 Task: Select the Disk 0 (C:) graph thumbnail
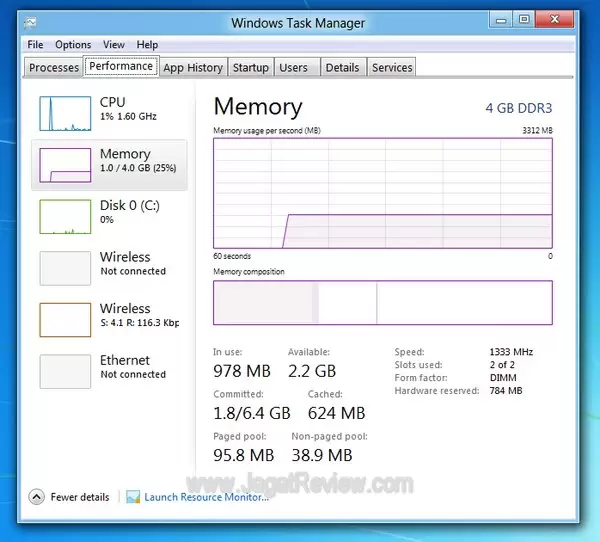pyautogui.click(x=65, y=217)
